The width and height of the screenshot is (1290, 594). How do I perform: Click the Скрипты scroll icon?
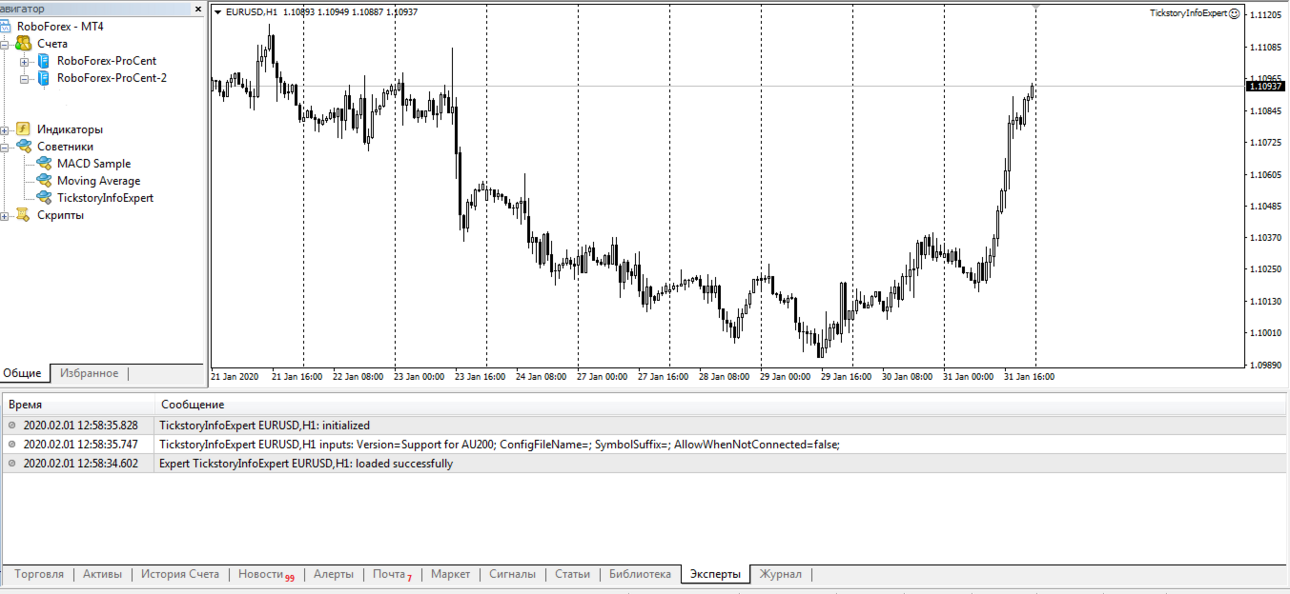coord(23,214)
